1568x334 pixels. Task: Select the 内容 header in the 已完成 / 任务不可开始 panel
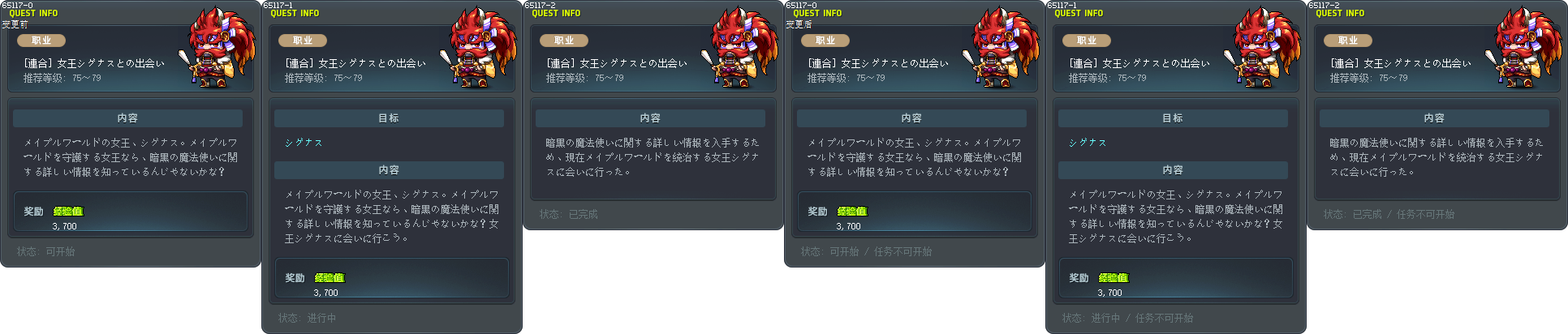[1434, 118]
